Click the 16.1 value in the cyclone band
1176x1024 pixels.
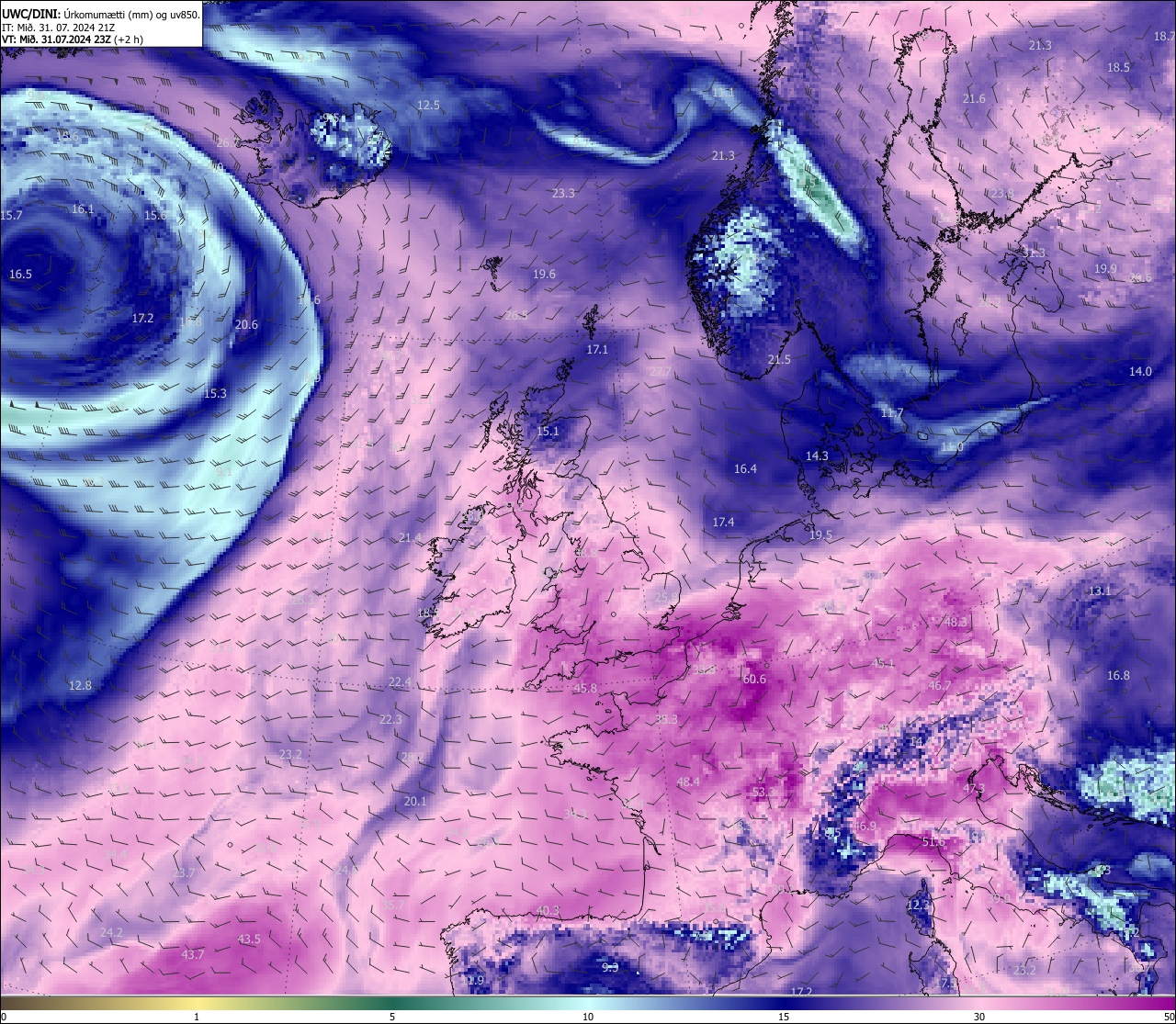tap(83, 208)
